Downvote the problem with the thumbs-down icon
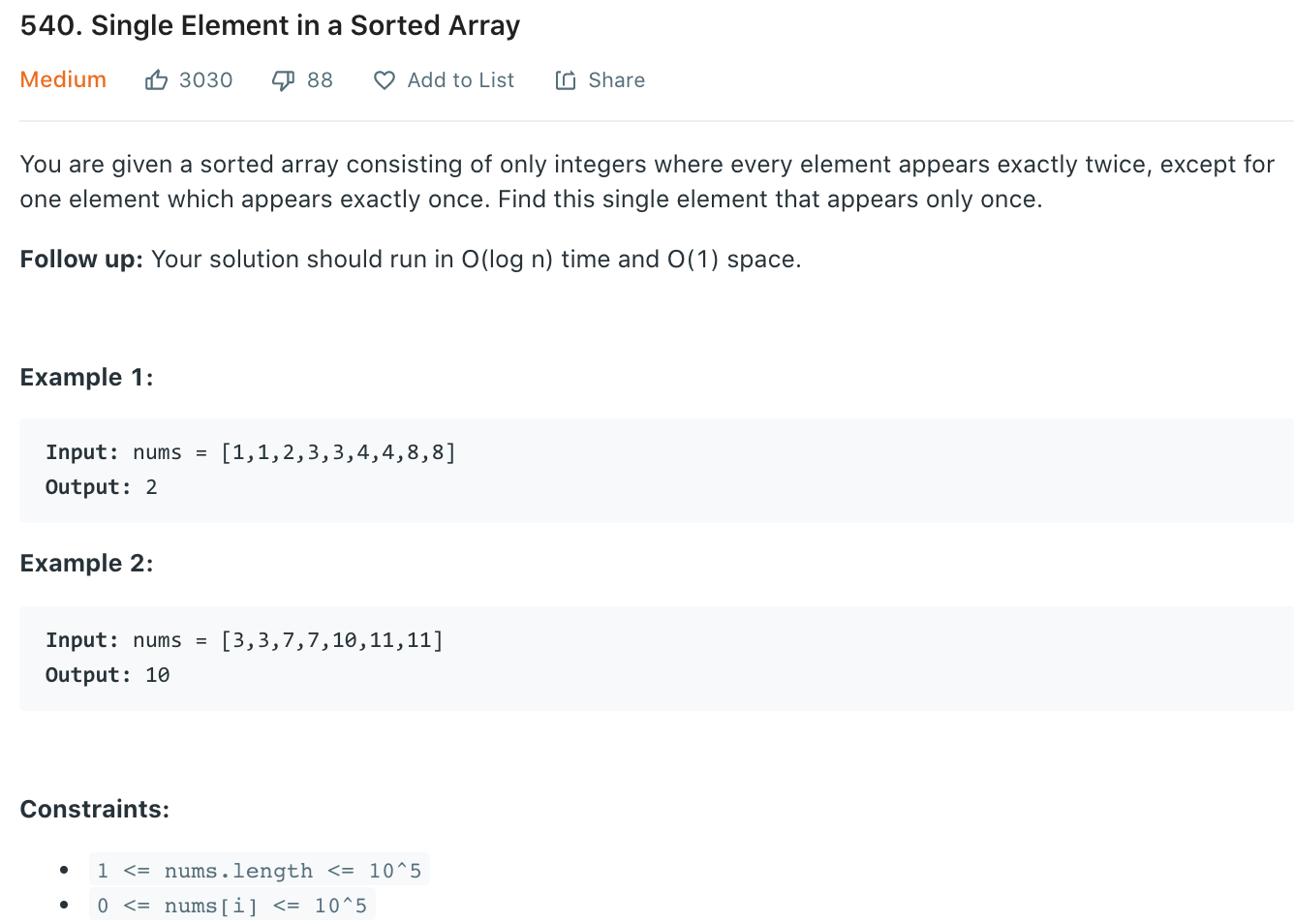Viewport: 1294px width, 924px height. click(283, 80)
